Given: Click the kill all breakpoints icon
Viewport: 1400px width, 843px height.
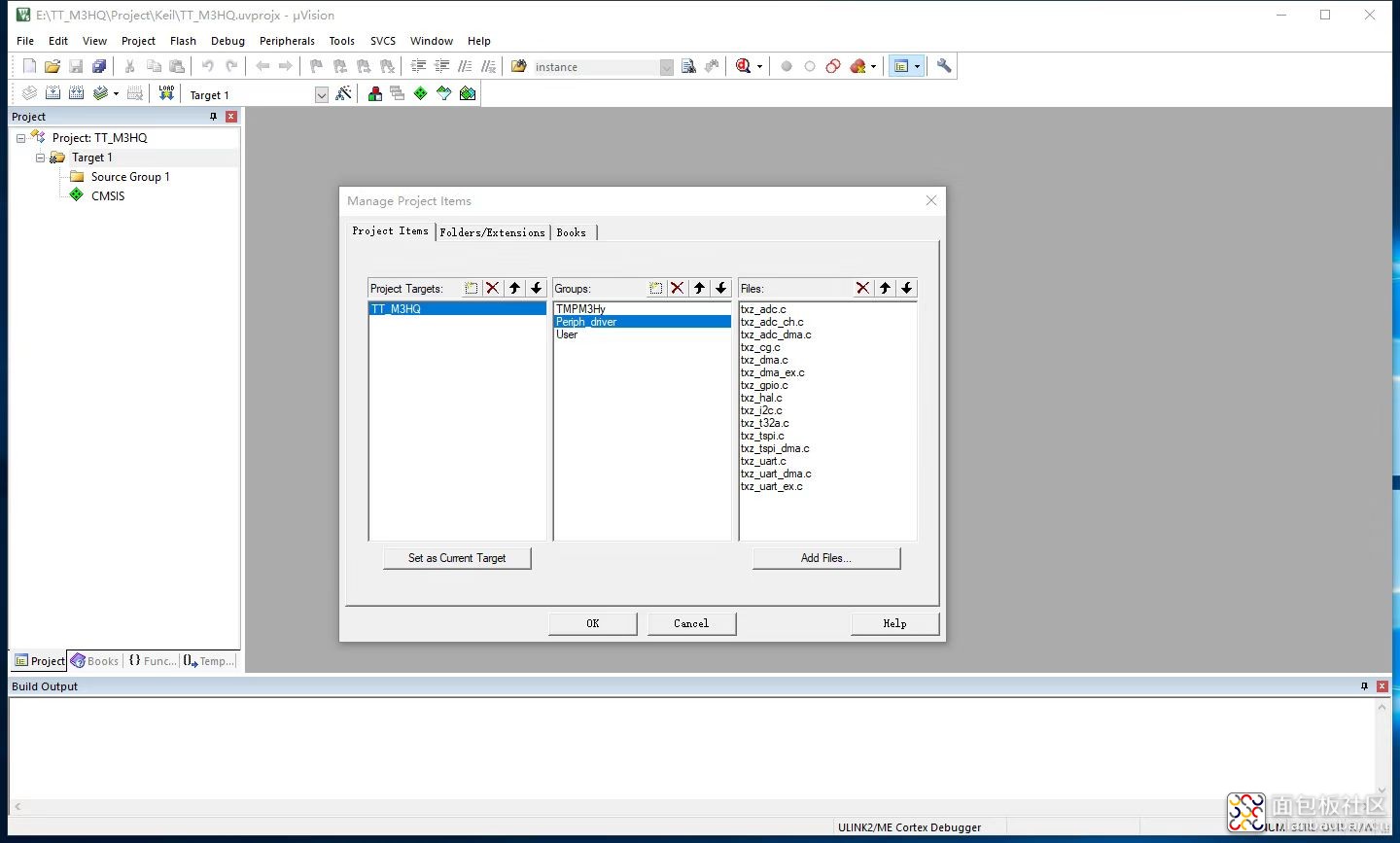Looking at the screenshot, I should click(x=857, y=66).
